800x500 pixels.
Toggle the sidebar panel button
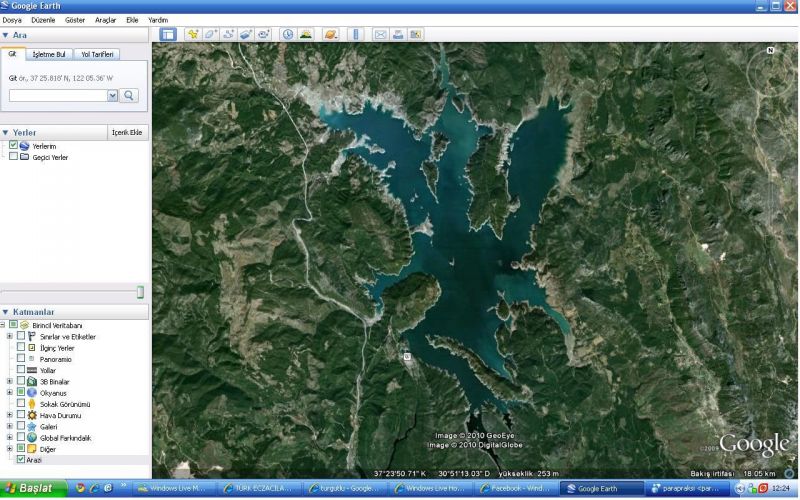click(168, 34)
